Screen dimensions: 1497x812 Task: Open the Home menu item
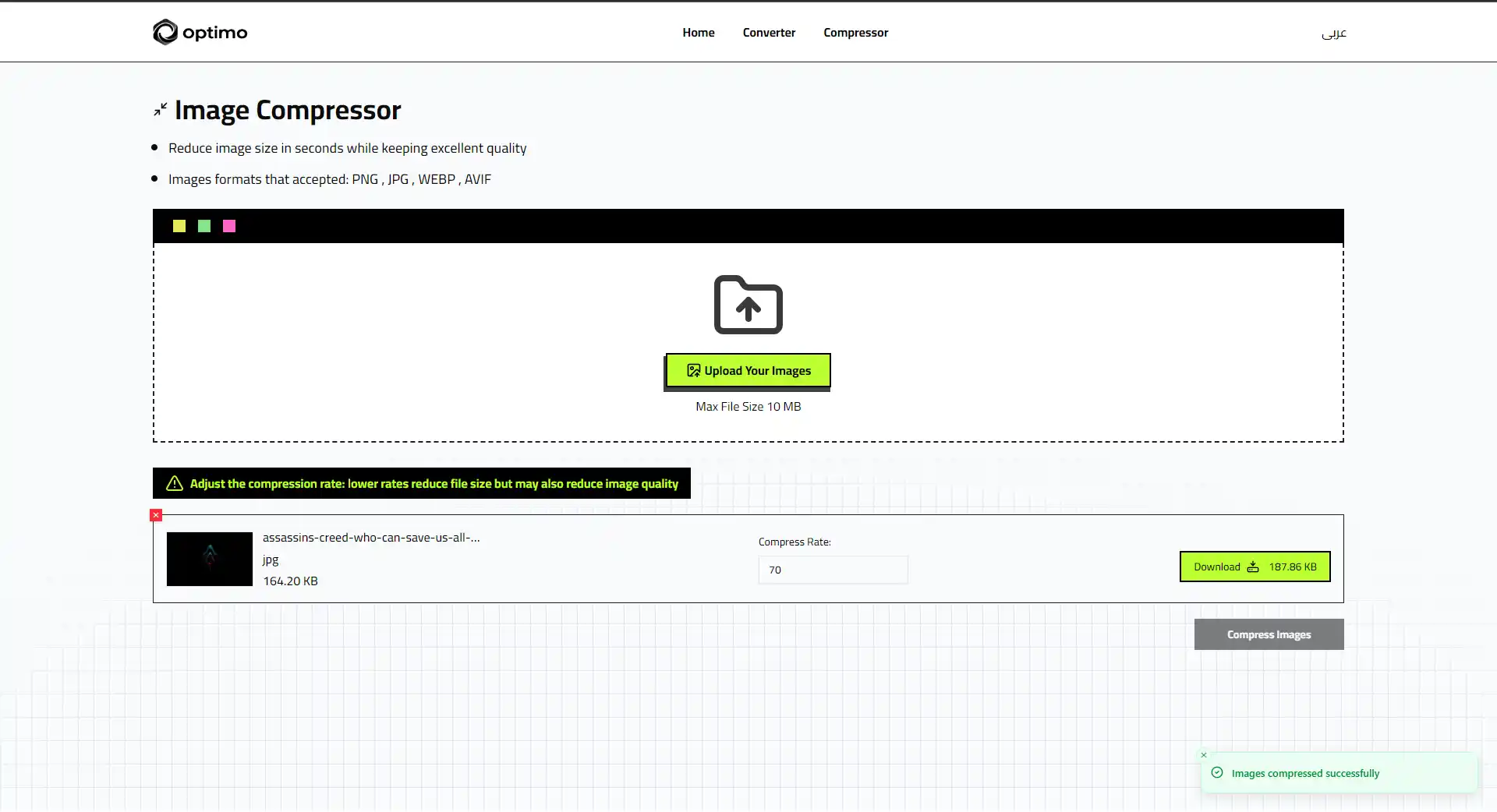(x=698, y=32)
